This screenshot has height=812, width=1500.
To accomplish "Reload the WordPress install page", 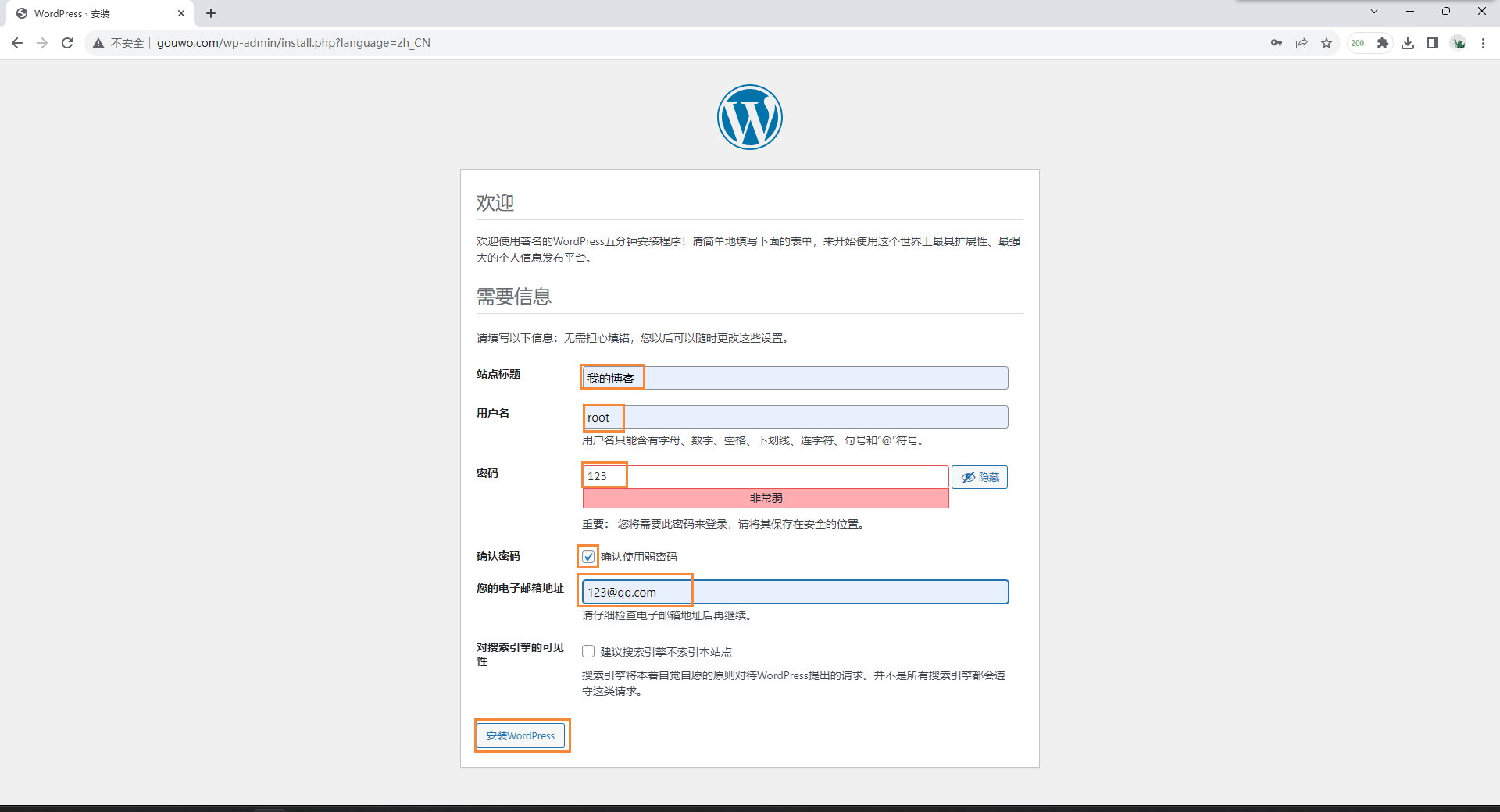I will (67, 43).
